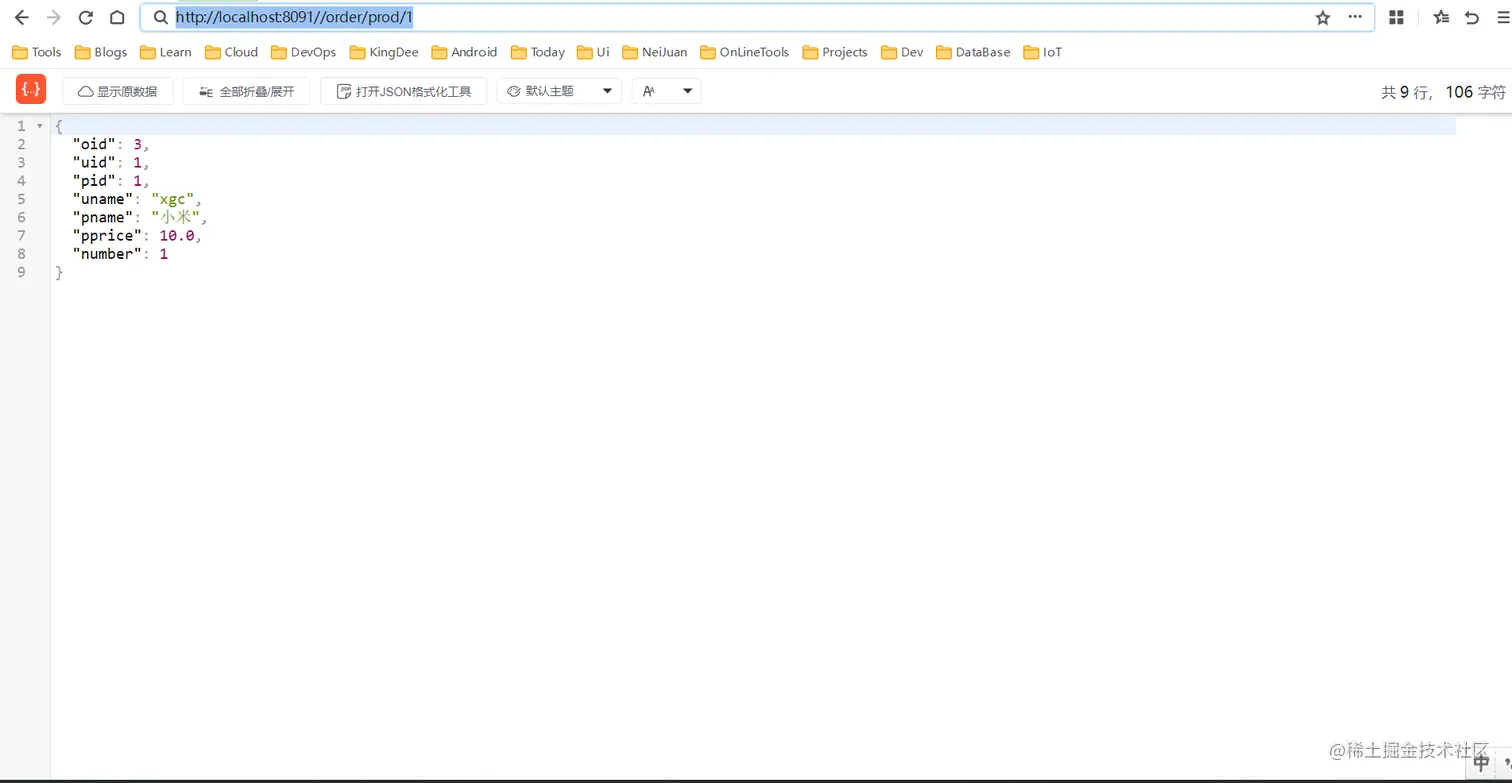Open the browser home page
The width and height of the screenshot is (1512, 783).
[117, 18]
